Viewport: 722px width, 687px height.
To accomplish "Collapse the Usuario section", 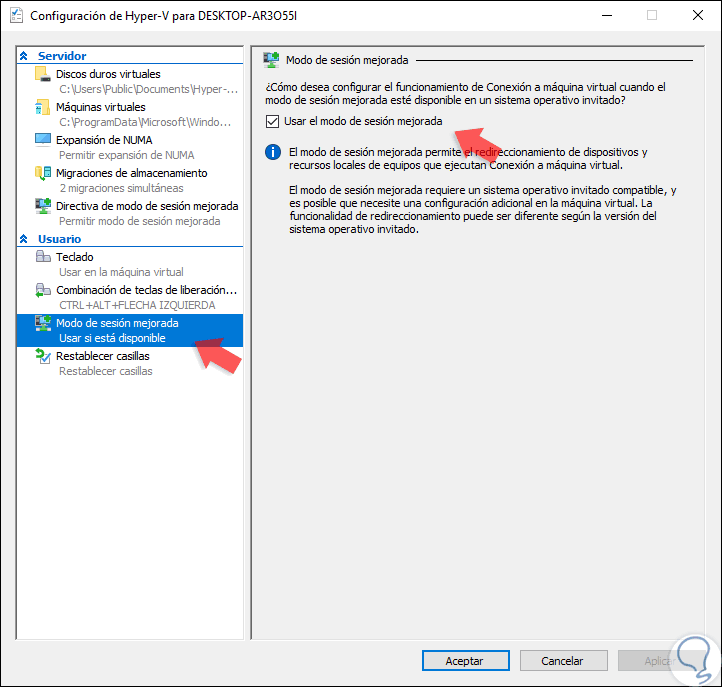I will 23,239.
